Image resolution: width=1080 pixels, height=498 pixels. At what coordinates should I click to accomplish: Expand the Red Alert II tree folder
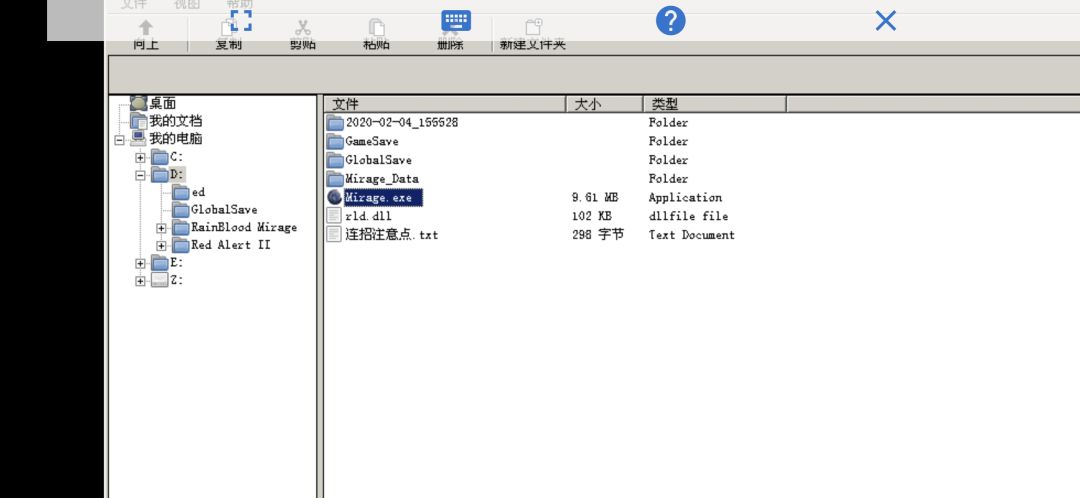click(x=161, y=246)
